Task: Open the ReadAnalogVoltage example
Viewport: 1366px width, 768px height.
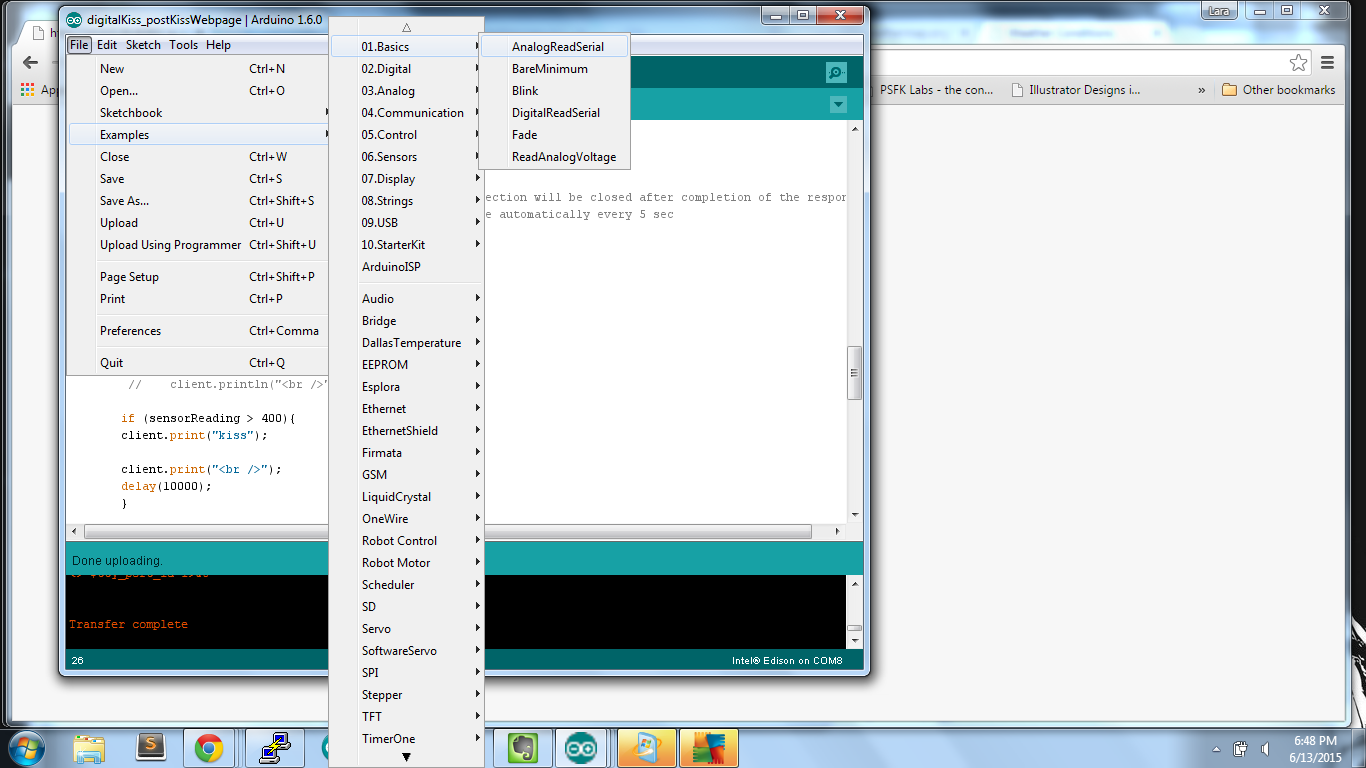Action: (x=555, y=157)
